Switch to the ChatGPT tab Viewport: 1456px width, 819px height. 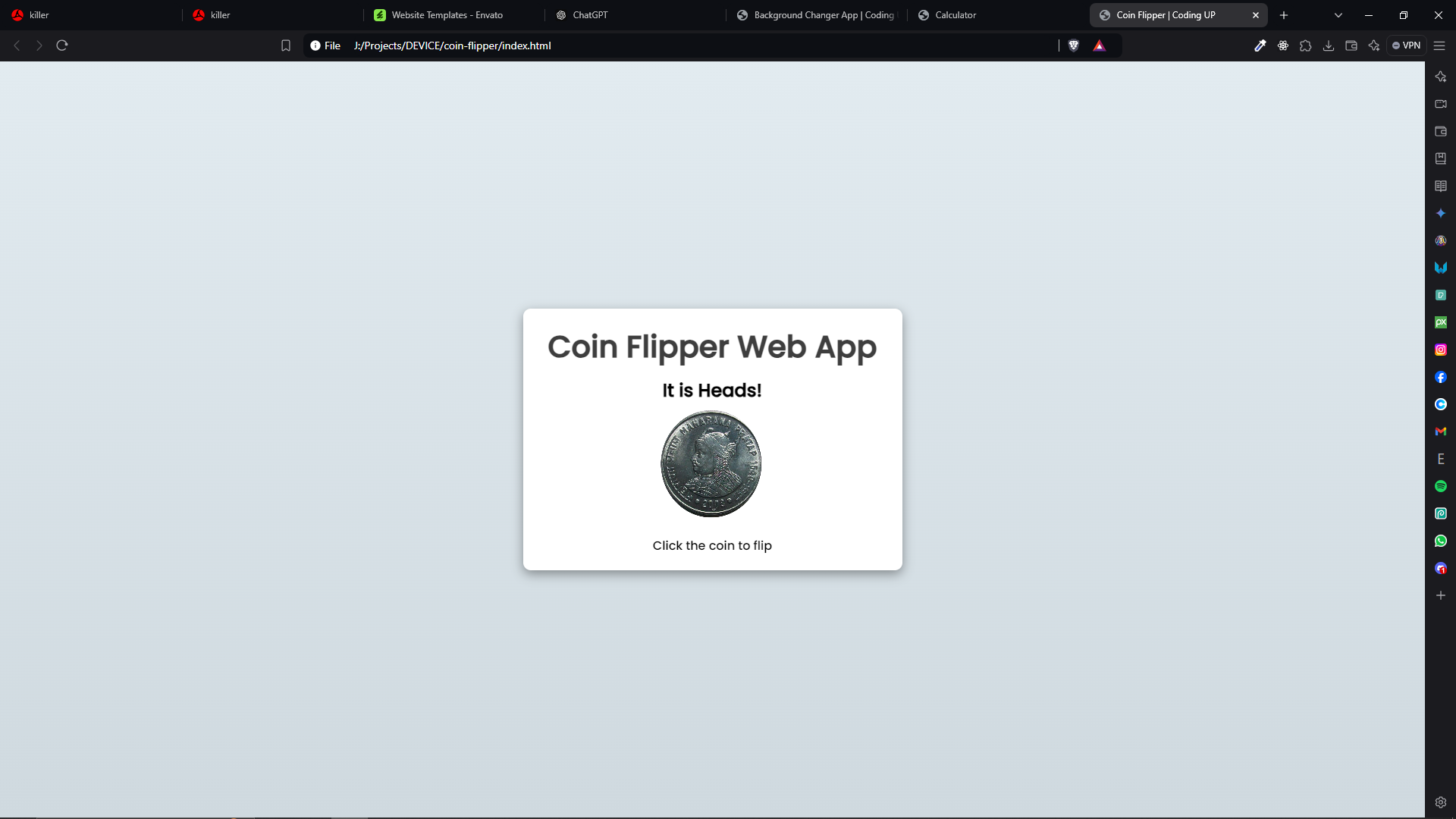(635, 15)
